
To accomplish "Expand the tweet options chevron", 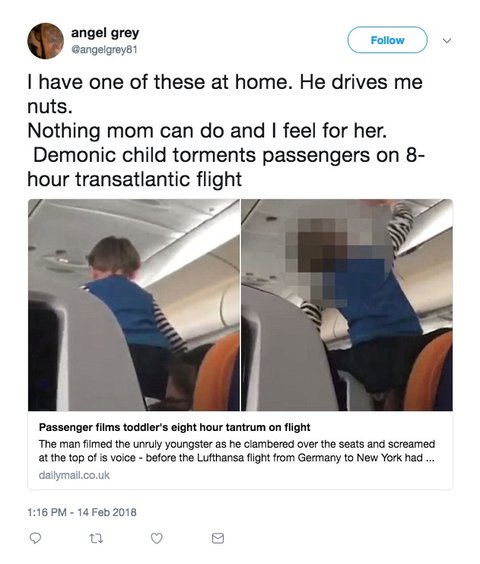I will click(x=447, y=41).
